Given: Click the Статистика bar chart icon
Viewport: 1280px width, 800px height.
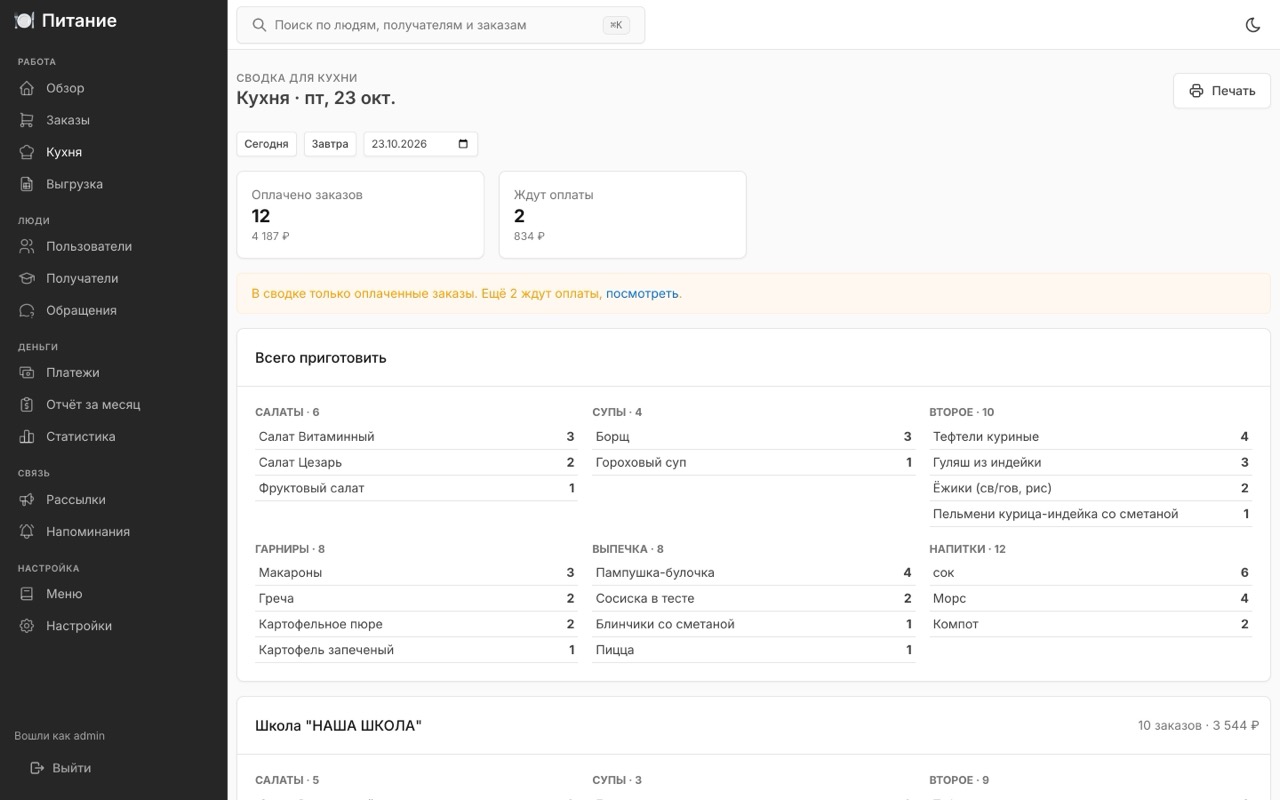Looking at the screenshot, I should coord(27,436).
